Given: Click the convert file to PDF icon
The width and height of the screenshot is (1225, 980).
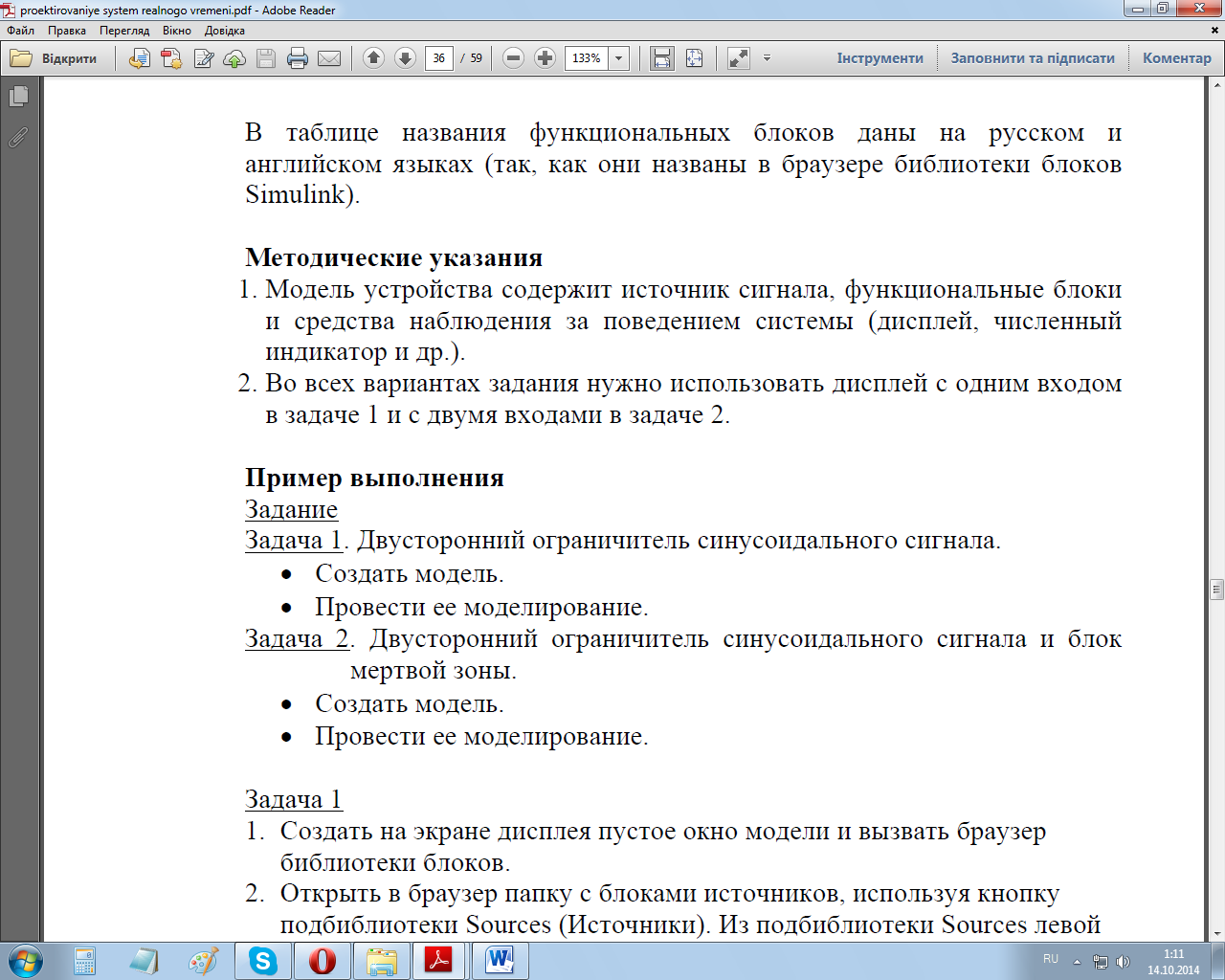Looking at the screenshot, I should 140,58.
